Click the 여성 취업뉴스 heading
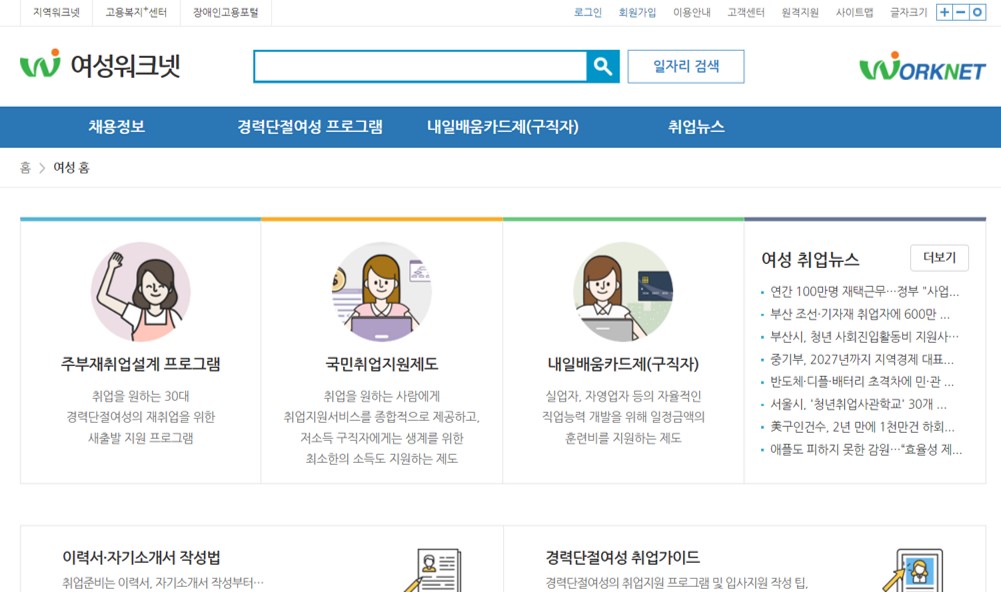Screen dimensions: 1001x592 [x=810, y=259]
